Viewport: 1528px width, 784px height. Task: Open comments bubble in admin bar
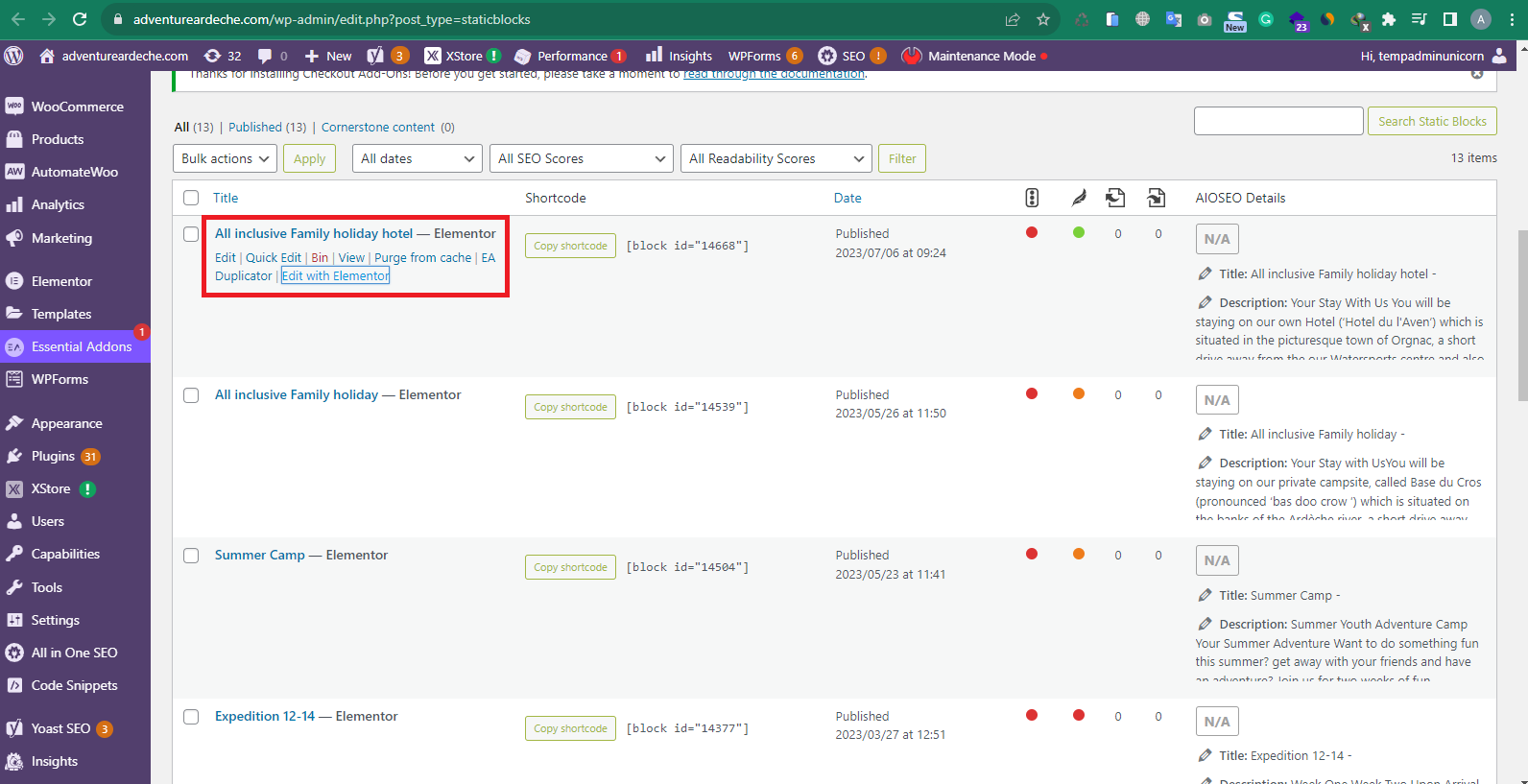pyautogui.click(x=273, y=56)
